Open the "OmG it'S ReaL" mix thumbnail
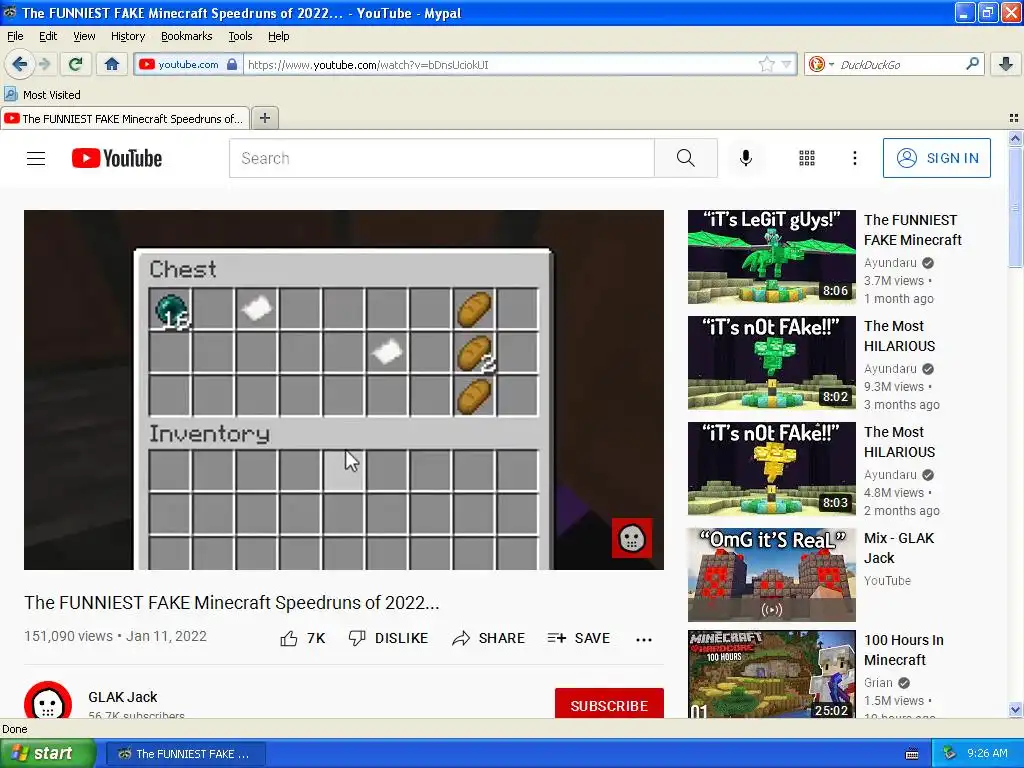 pyautogui.click(x=771, y=575)
